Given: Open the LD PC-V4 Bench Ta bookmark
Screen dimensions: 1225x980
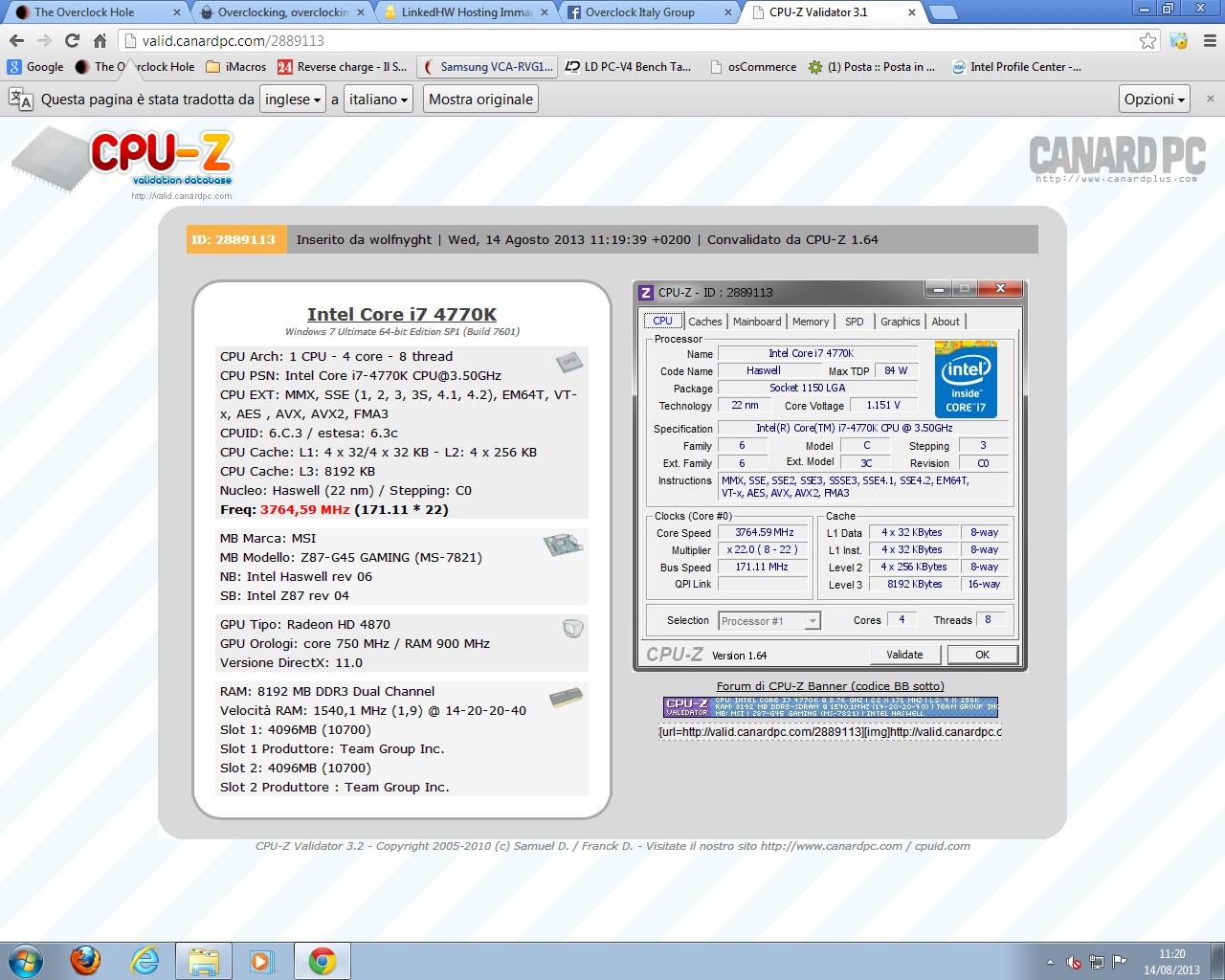Looking at the screenshot, I should click(629, 67).
